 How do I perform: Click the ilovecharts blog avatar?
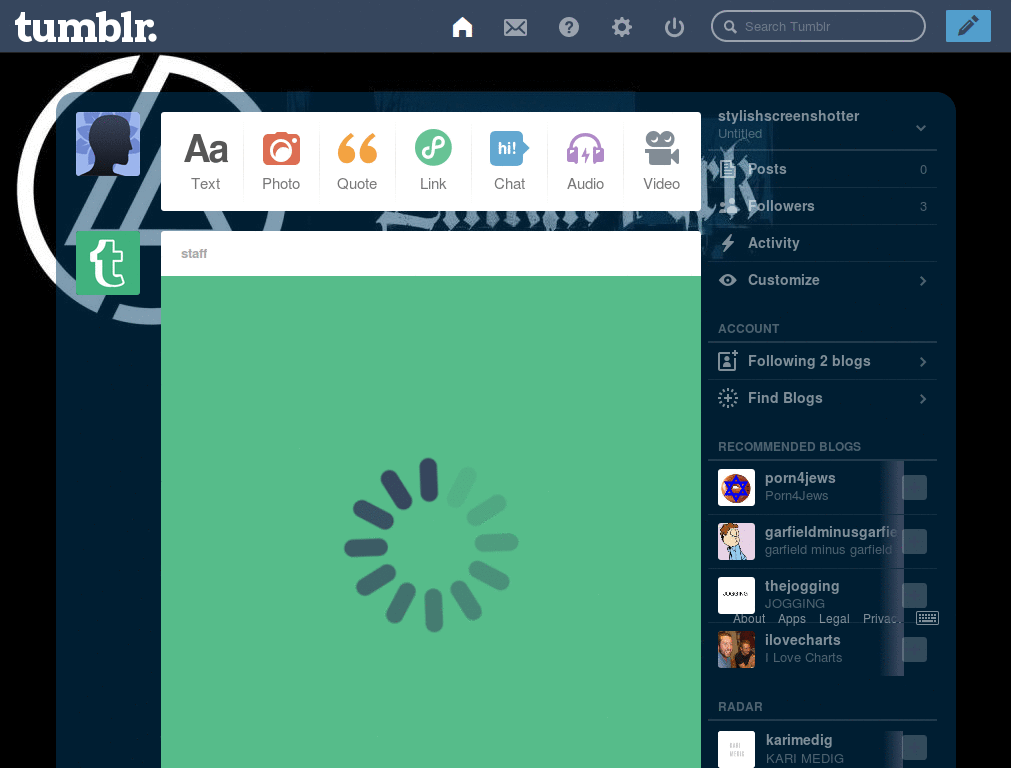(x=736, y=649)
